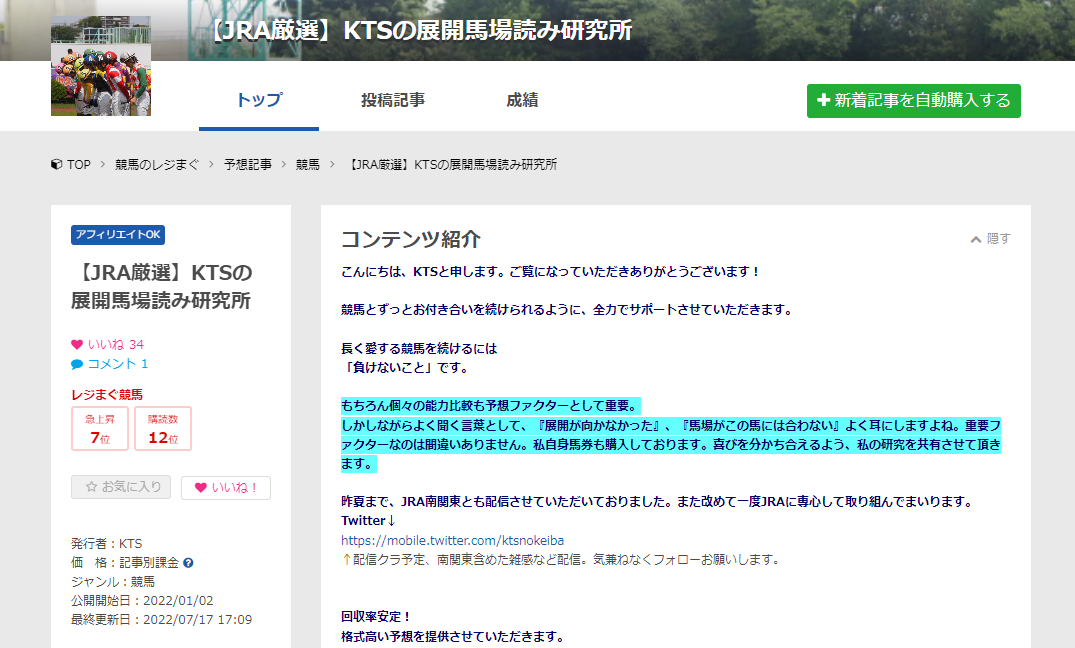
Task: Click the question mark help icon by 記事別課金
Action: click(189, 563)
